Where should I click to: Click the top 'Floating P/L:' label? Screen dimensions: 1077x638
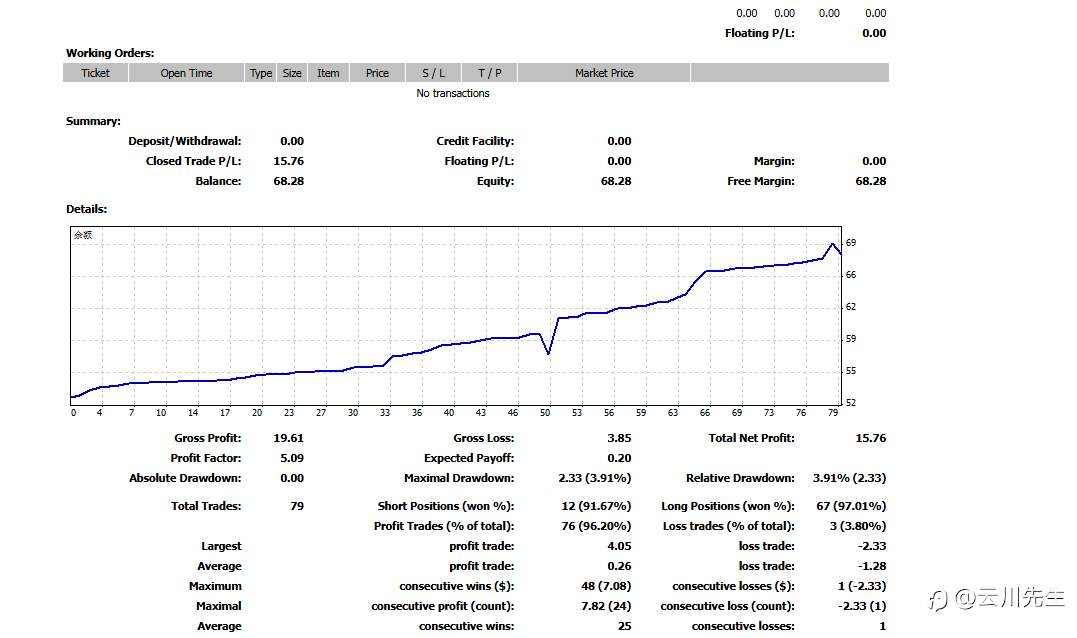[760, 33]
